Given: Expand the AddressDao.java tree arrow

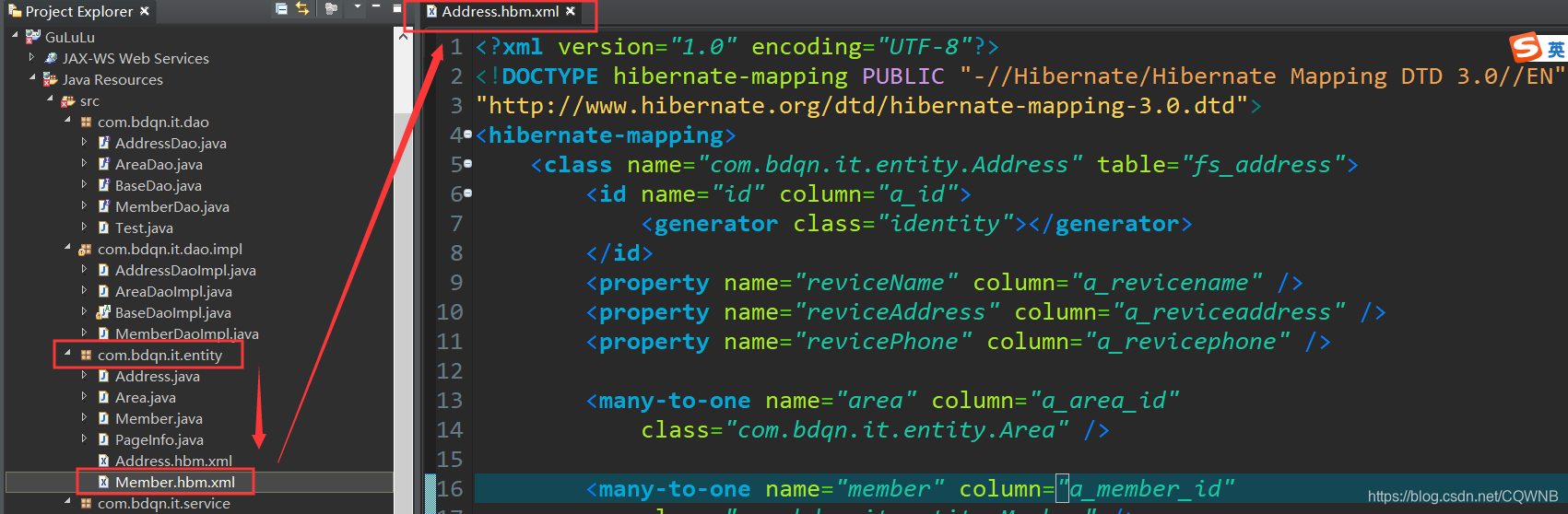Looking at the screenshot, I should 84,142.
